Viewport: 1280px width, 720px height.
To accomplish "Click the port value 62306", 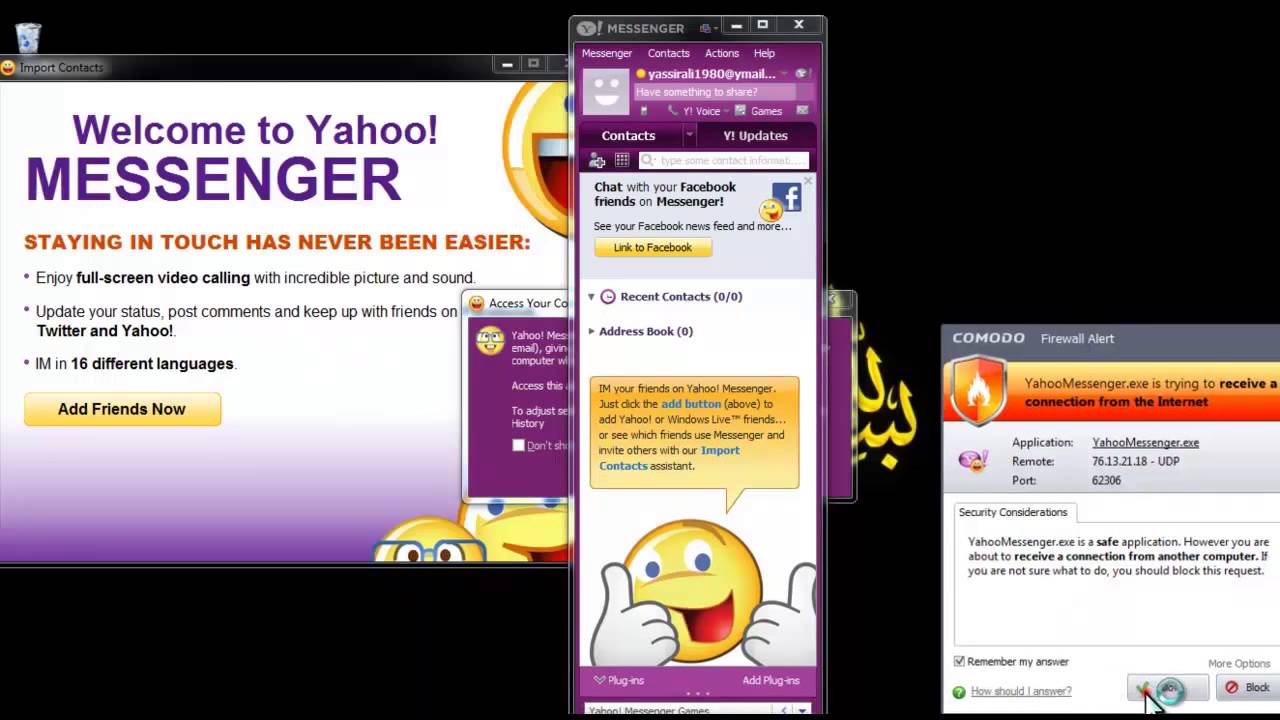I will [1106, 480].
